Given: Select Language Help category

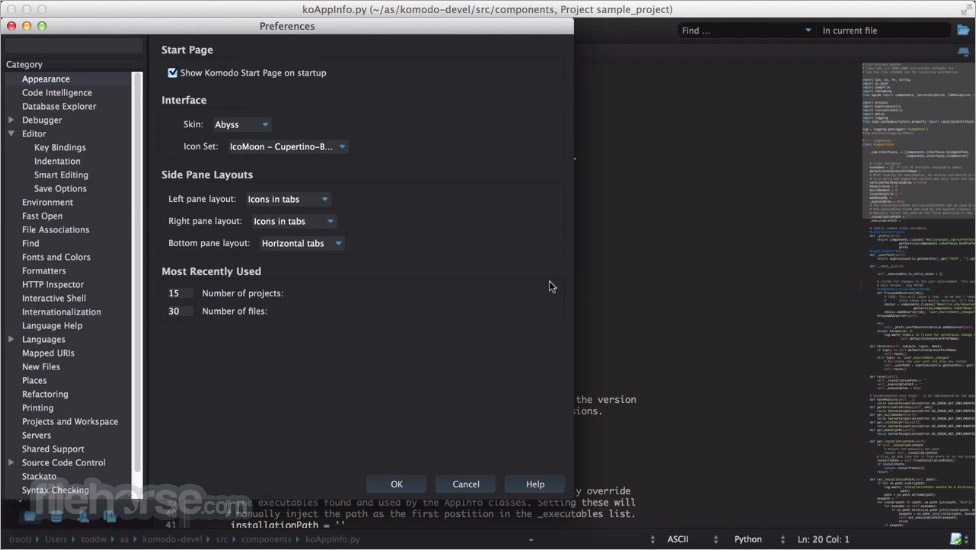Looking at the screenshot, I should coord(52,325).
